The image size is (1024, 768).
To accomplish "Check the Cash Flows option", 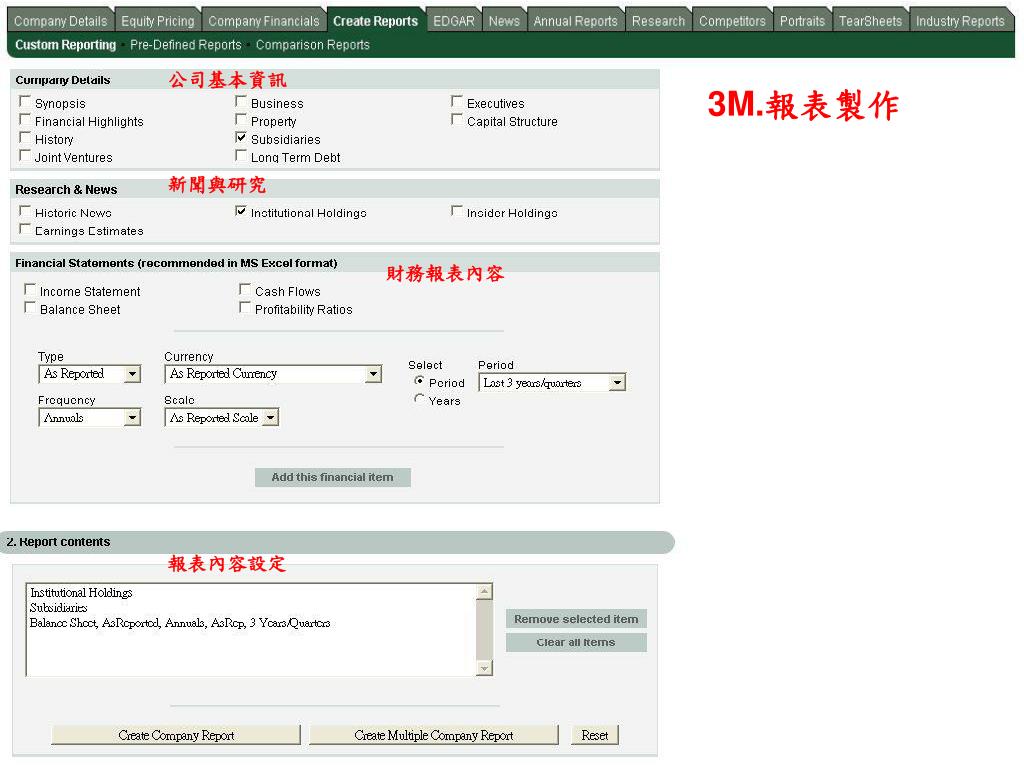I will point(245,290).
